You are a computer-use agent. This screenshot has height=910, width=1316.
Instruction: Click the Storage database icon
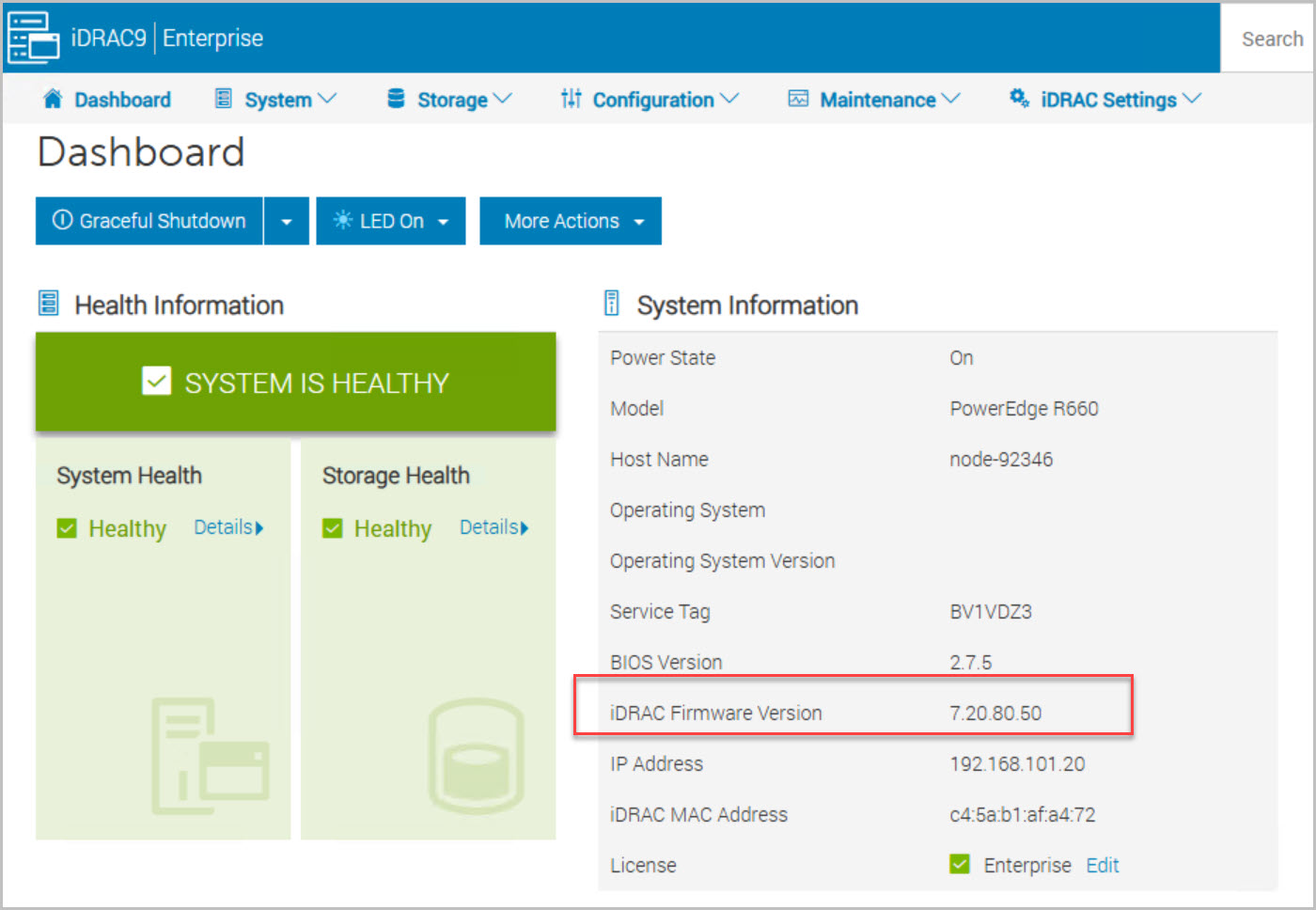(396, 99)
